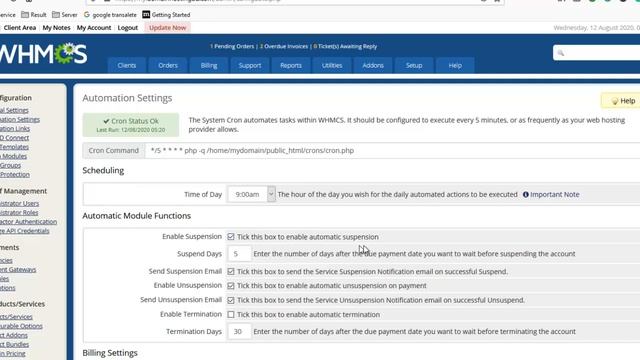The height and width of the screenshot is (360, 640).
Task: Open Two-Factor Authentication in the sidebar
Action: click(x=29, y=222)
